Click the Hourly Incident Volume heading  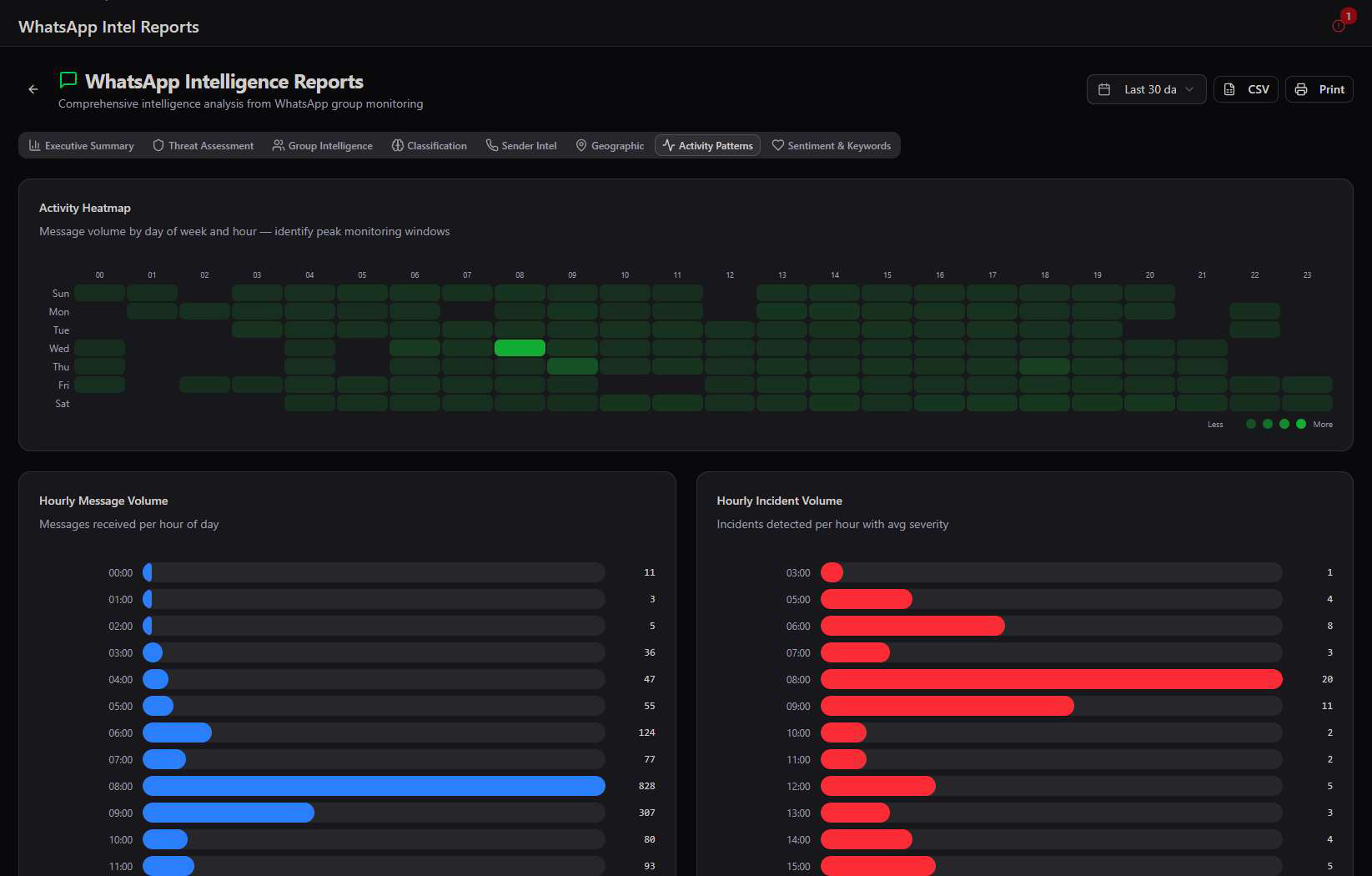tap(779, 501)
